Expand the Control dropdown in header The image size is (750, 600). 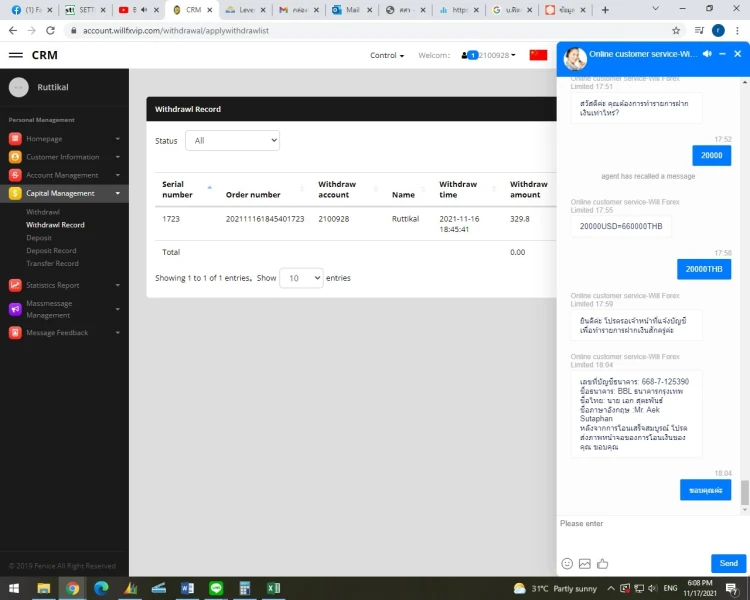point(387,55)
